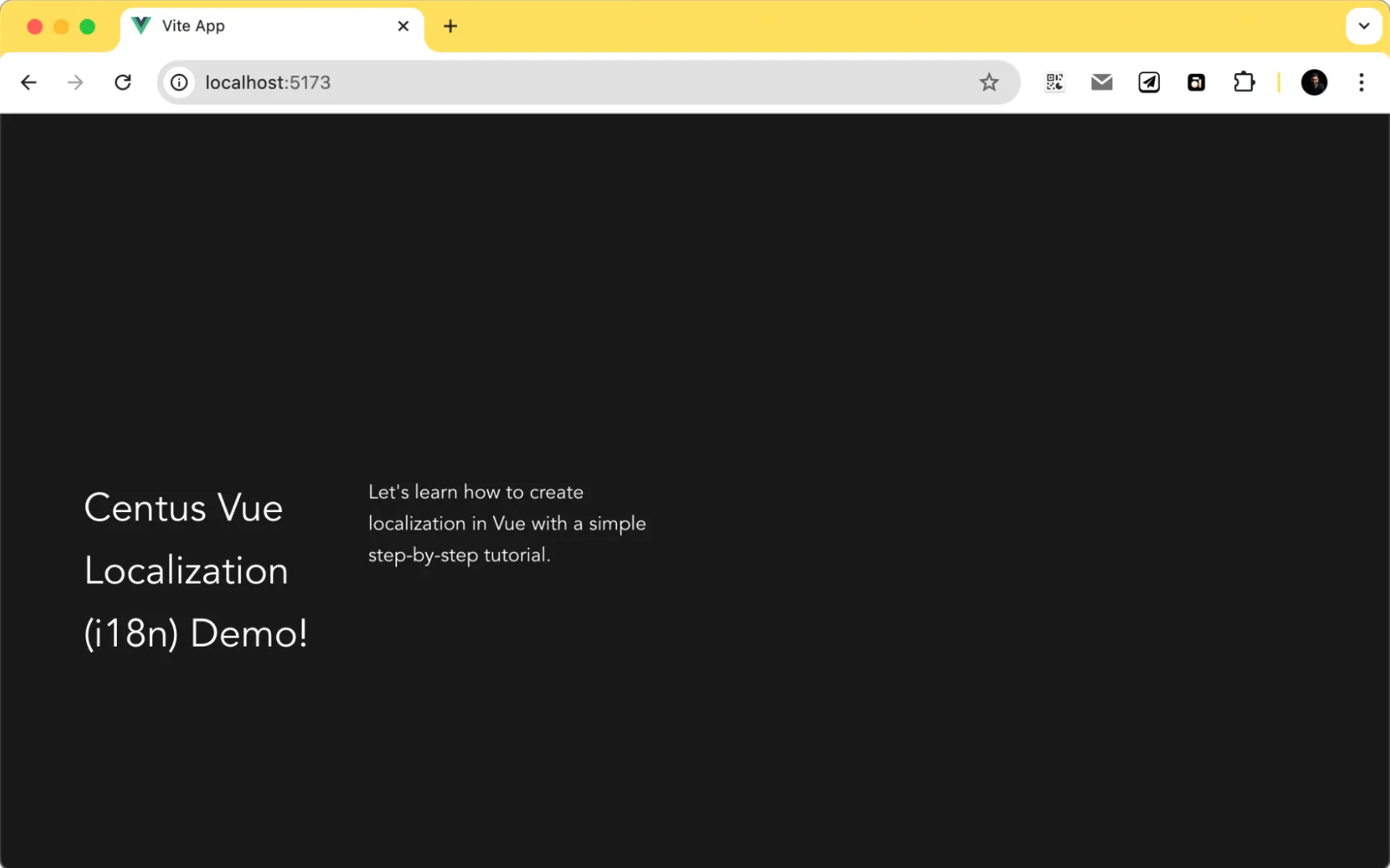This screenshot has width=1390, height=868.
Task: Click the dark recorder extension icon
Action: (1196, 82)
